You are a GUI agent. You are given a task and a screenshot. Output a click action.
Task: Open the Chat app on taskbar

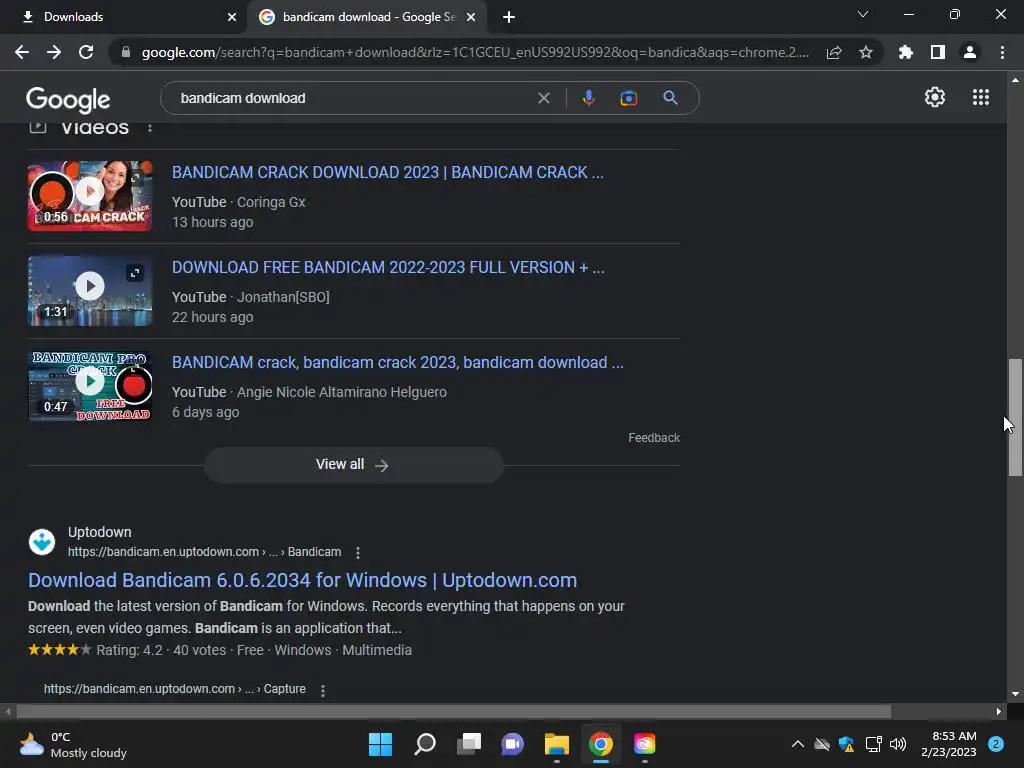click(x=513, y=744)
